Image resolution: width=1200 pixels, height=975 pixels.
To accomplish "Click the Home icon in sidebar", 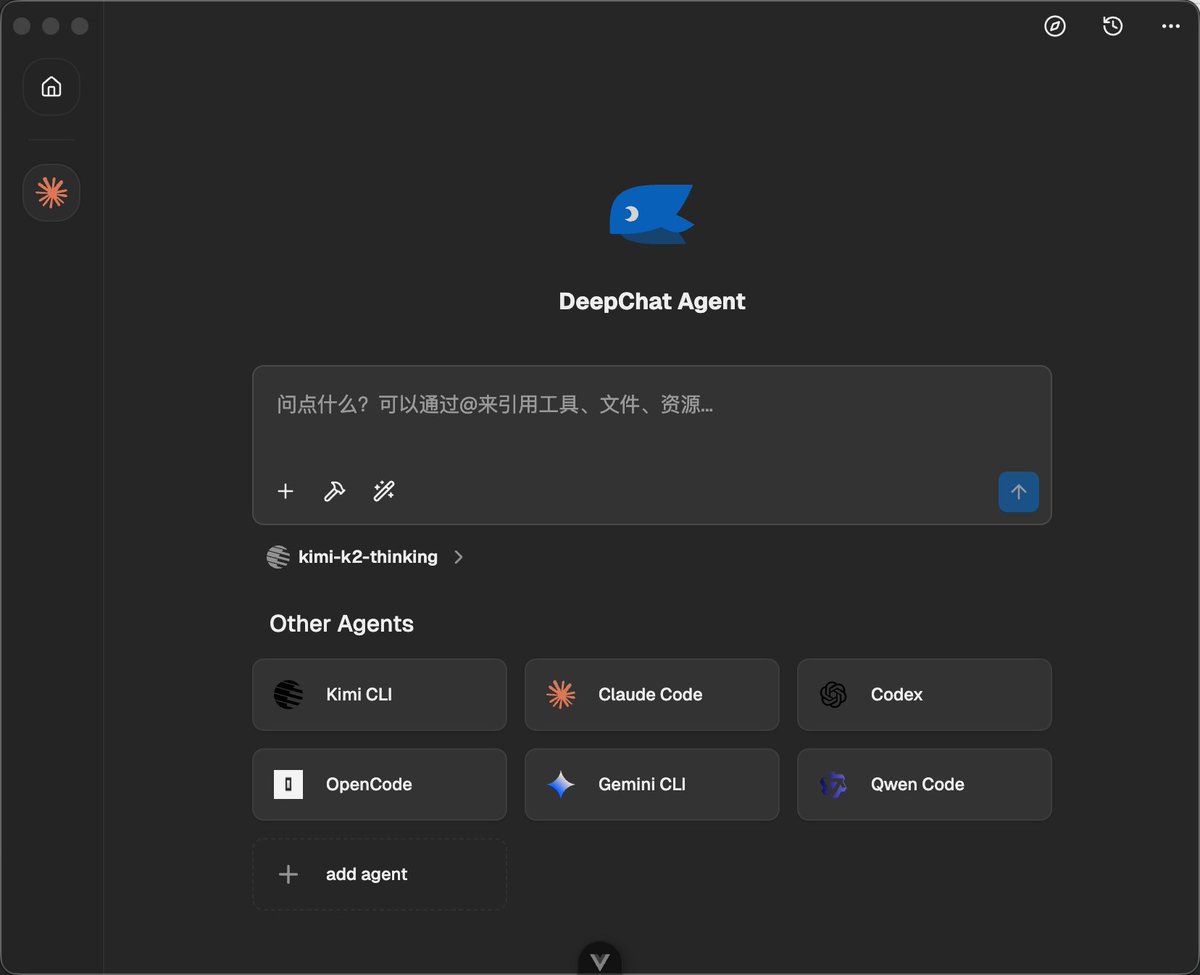I will click(51, 87).
